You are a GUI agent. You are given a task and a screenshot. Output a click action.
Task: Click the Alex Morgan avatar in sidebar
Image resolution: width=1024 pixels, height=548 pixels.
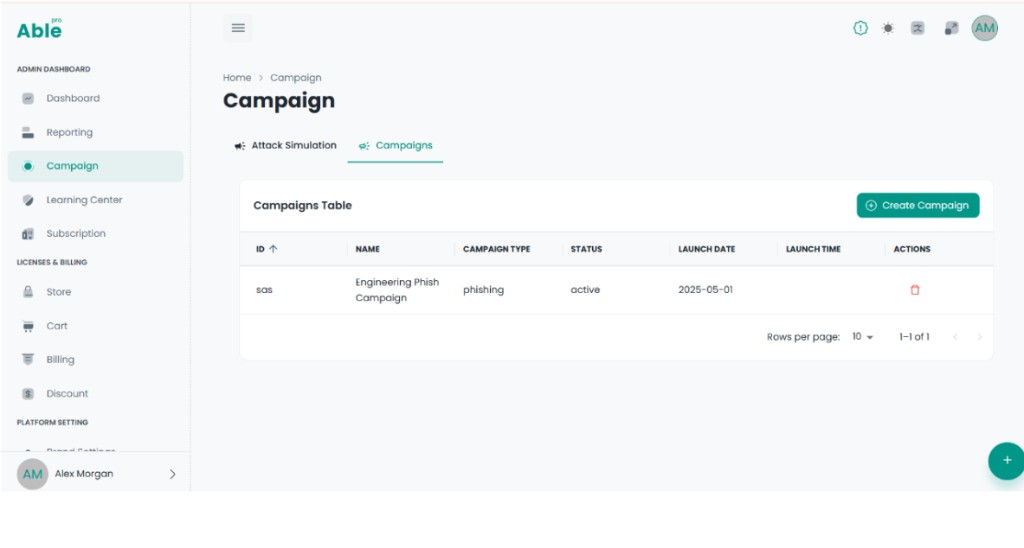[32, 474]
